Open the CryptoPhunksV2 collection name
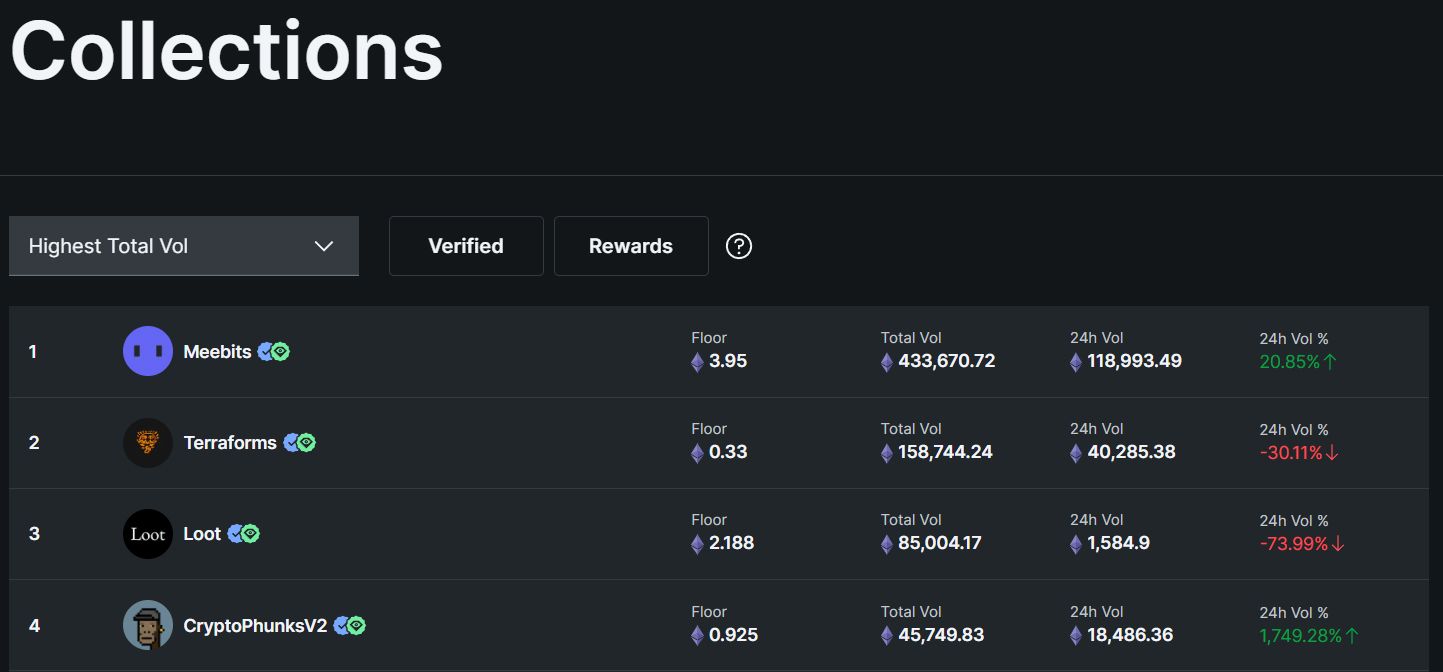The width and height of the screenshot is (1443, 672). point(255,626)
